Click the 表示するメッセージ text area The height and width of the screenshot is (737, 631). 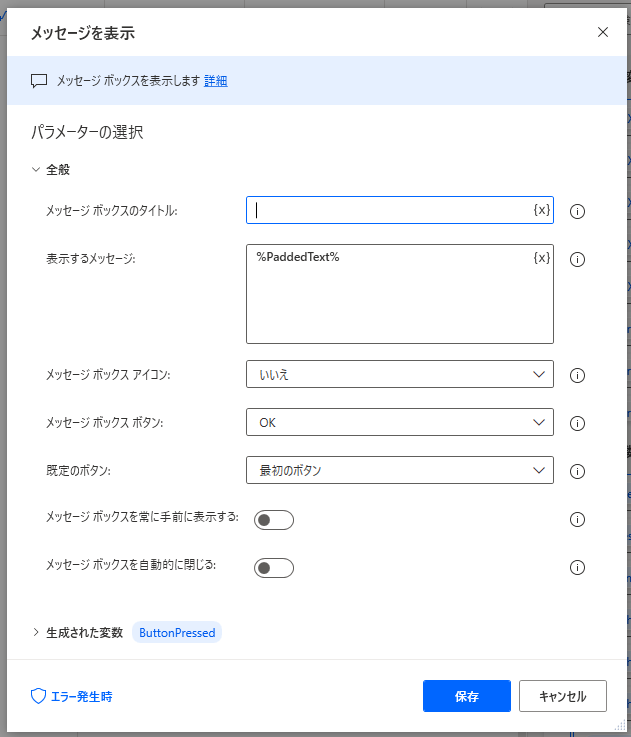(390, 300)
